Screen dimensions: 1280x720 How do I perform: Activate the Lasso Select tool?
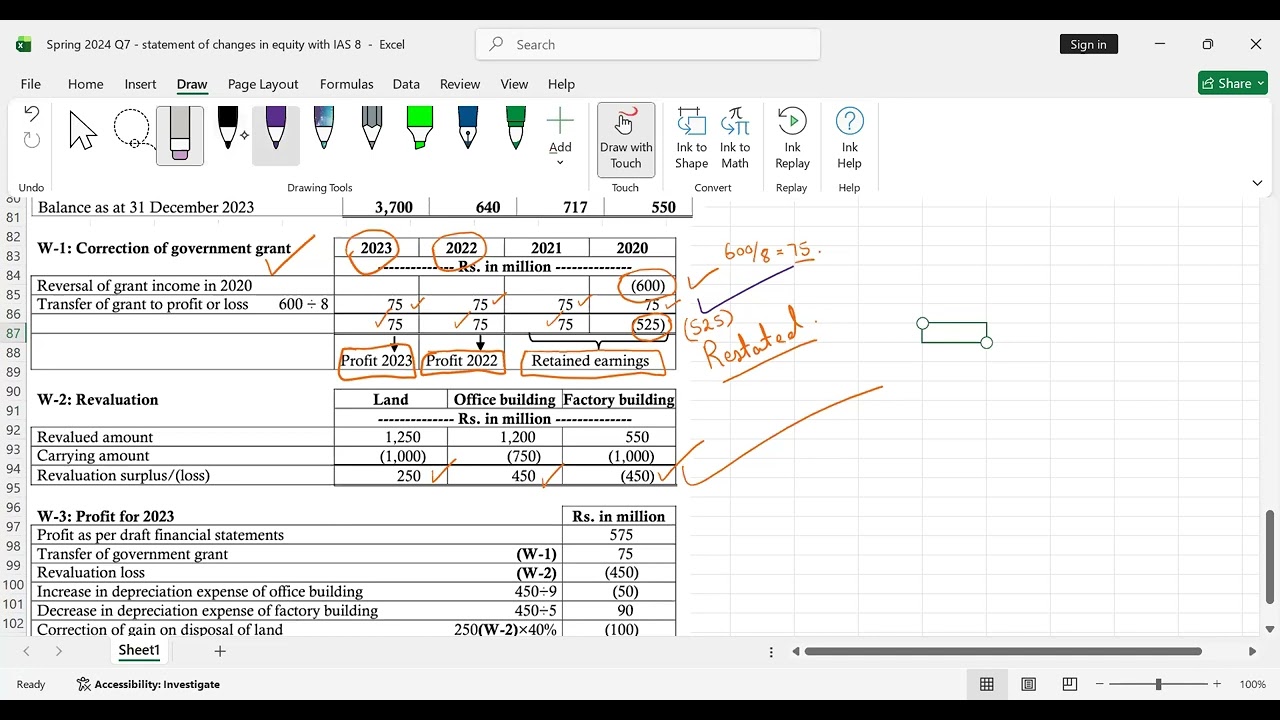pyautogui.click(x=132, y=131)
